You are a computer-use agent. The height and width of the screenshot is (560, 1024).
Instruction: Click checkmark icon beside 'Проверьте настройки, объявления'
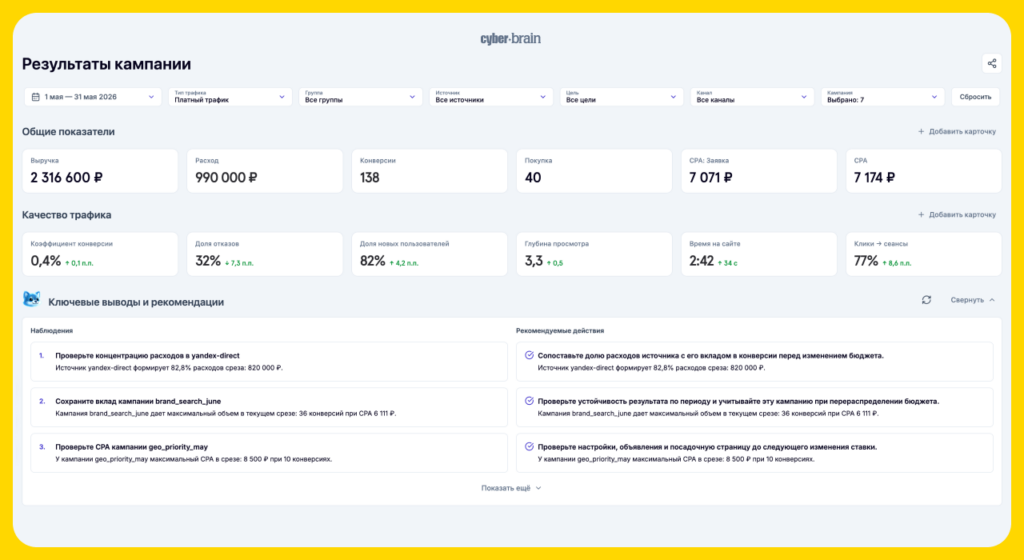coord(529,446)
